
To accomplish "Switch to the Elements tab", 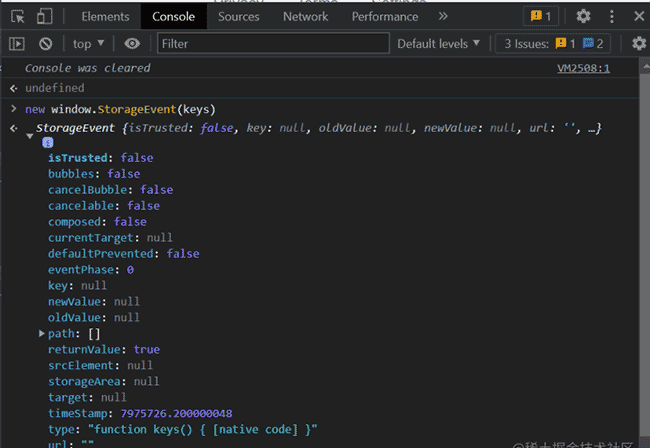I will (105, 17).
